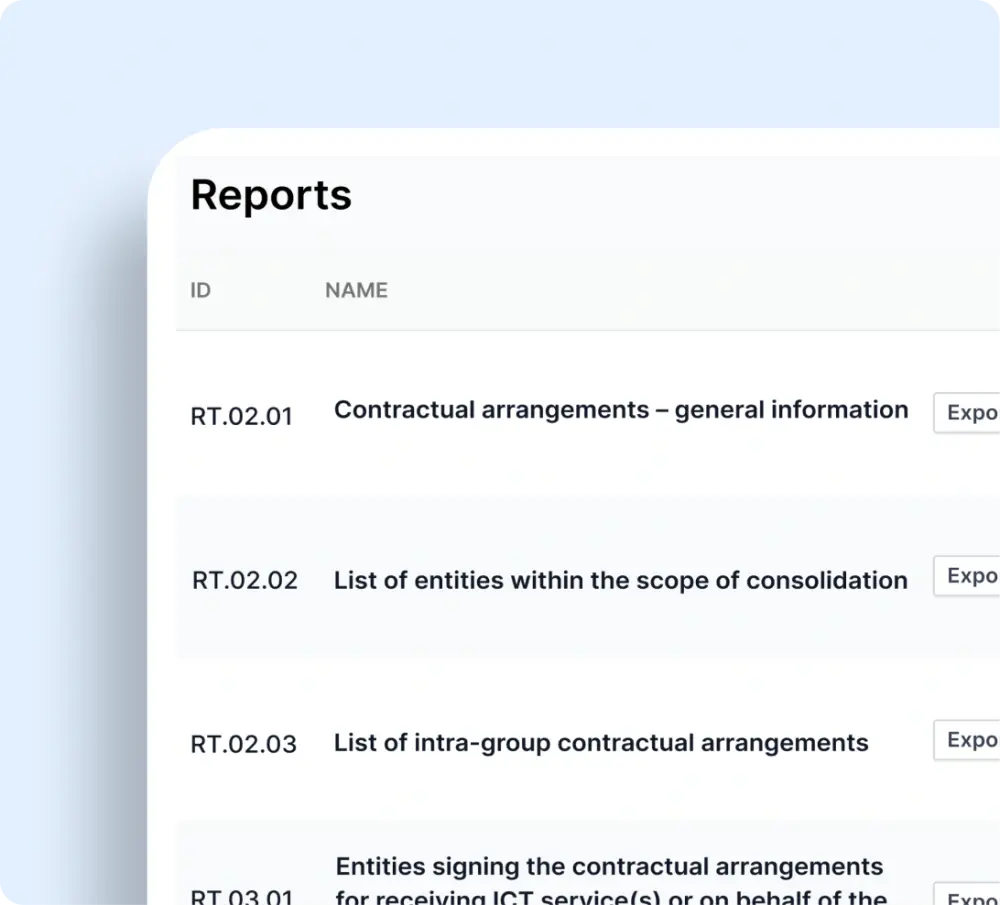The image size is (1000, 905).
Task: Export the RT.02.01 contractual arrangements report
Action: click(x=968, y=413)
